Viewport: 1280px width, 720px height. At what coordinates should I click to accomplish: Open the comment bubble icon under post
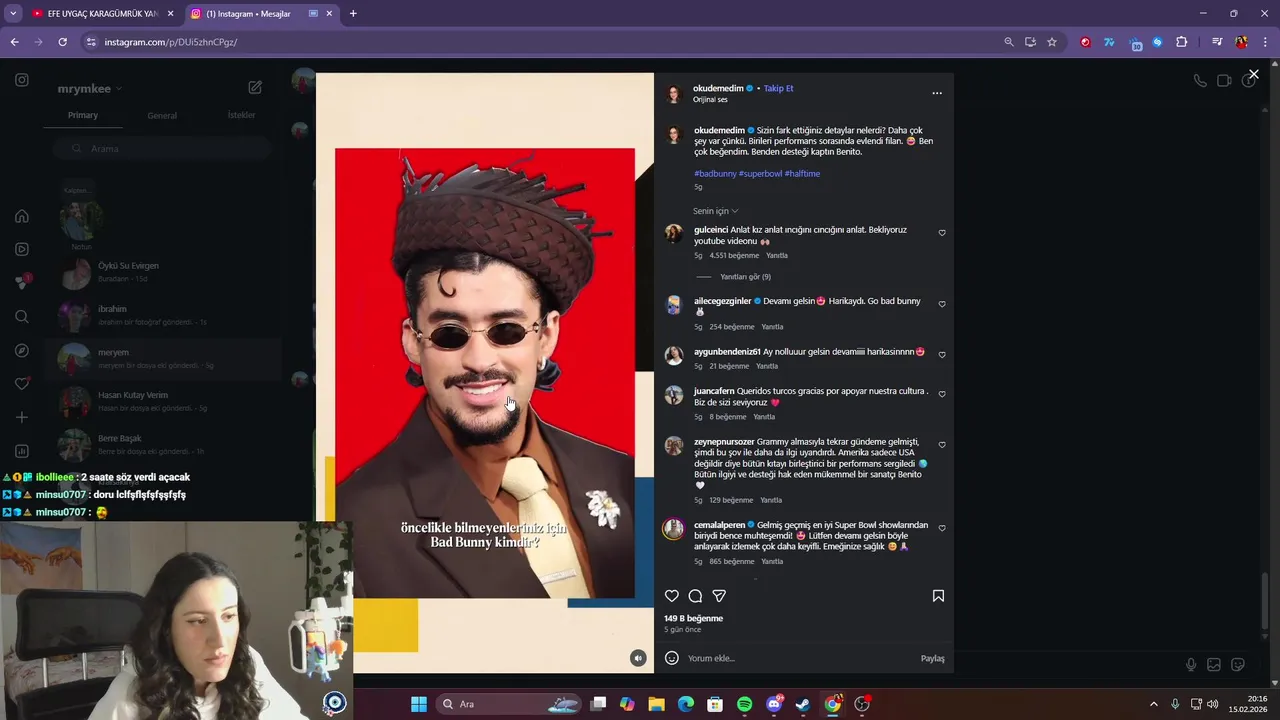pos(695,596)
